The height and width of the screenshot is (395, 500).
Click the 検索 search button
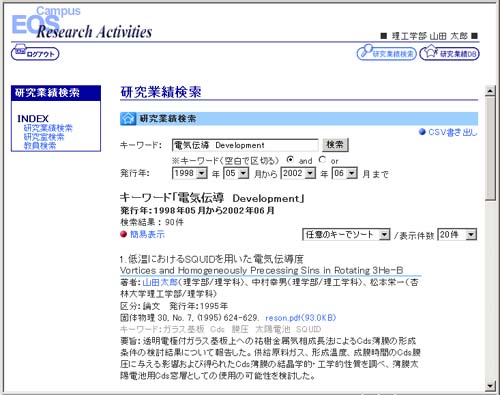(335, 145)
